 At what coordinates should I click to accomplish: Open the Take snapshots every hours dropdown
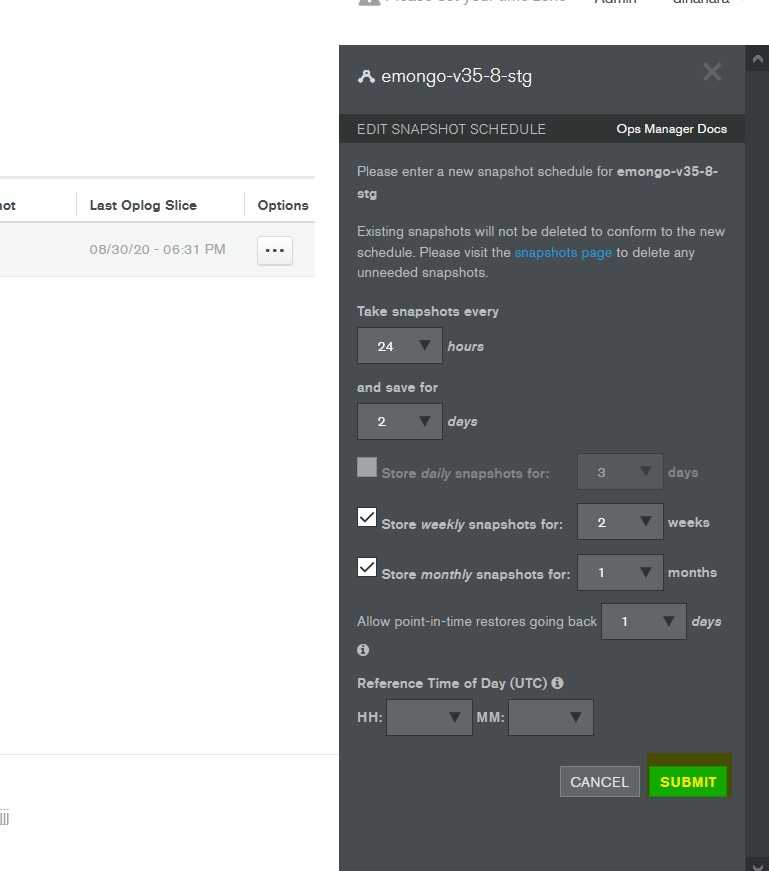[x=400, y=346]
